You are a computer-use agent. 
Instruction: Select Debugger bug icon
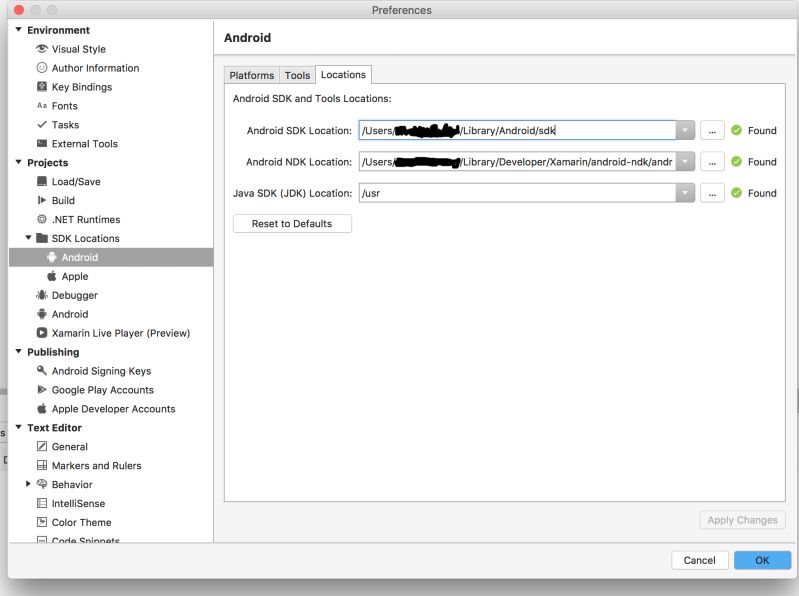pyautogui.click(x=42, y=295)
